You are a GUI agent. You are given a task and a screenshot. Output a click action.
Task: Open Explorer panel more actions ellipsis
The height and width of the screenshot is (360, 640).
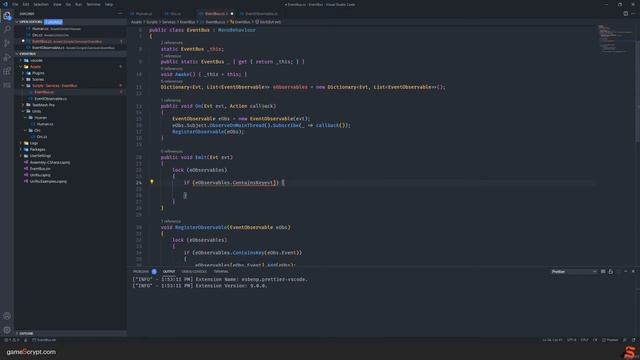click(x=120, y=13)
